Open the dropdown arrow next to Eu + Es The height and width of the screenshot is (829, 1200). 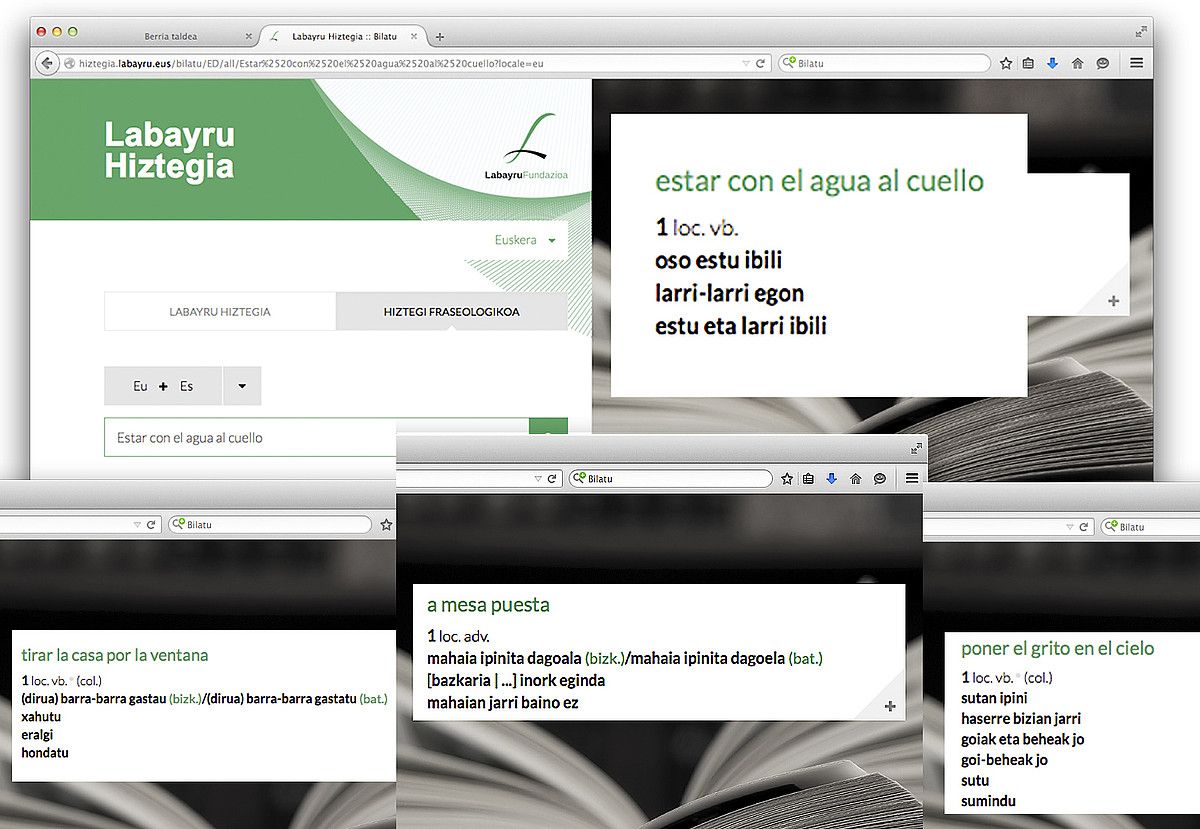coord(242,386)
